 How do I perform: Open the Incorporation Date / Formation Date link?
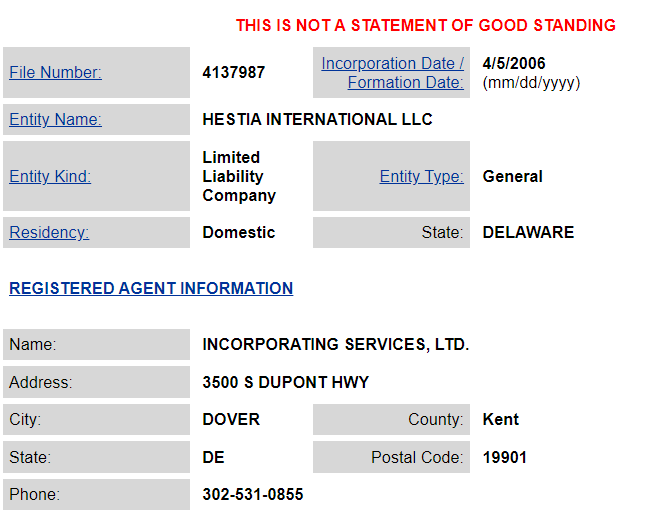coord(392,73)
